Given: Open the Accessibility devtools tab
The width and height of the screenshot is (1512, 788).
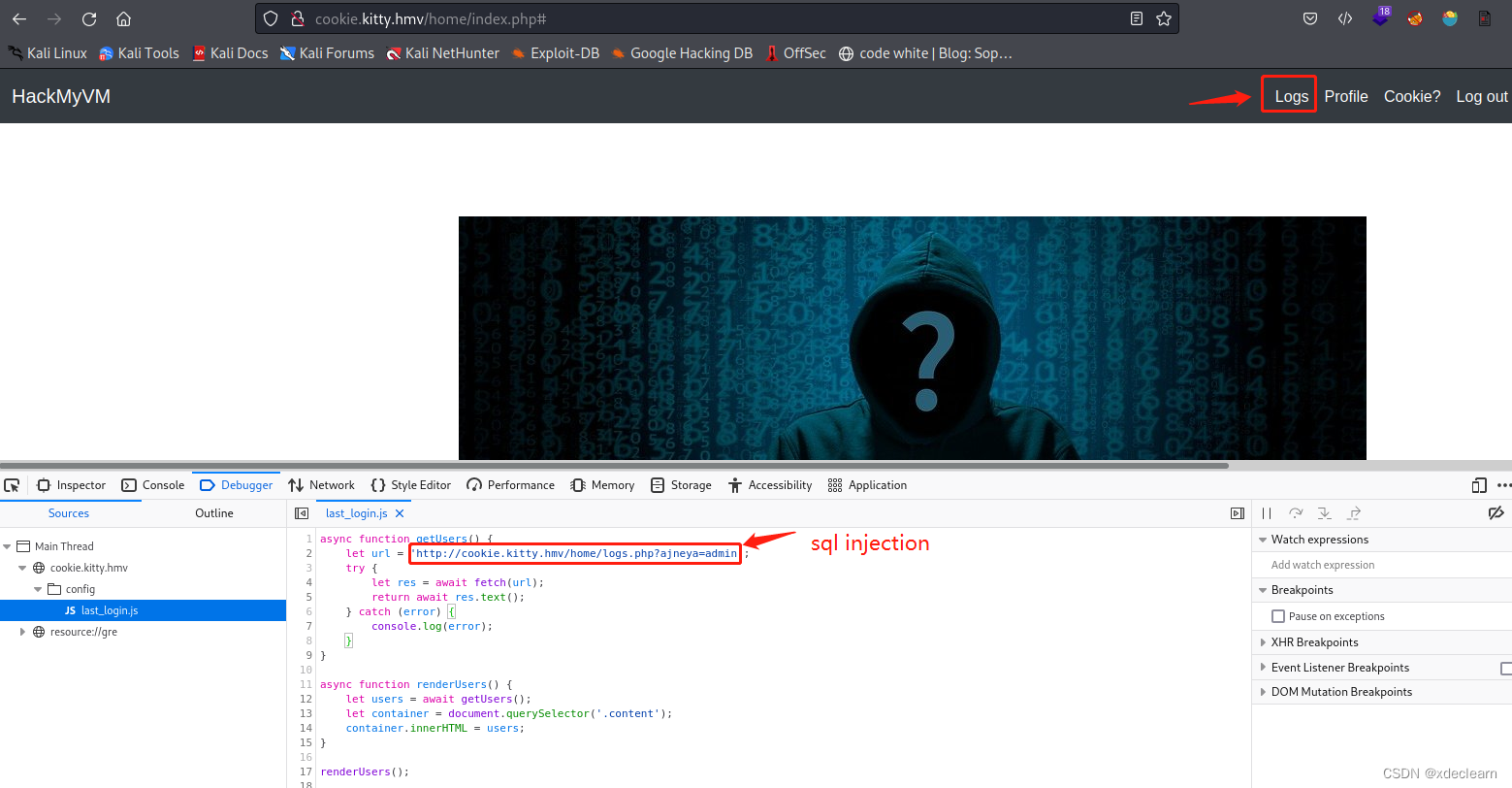Looking at the screenshot, I should [770, 485].
